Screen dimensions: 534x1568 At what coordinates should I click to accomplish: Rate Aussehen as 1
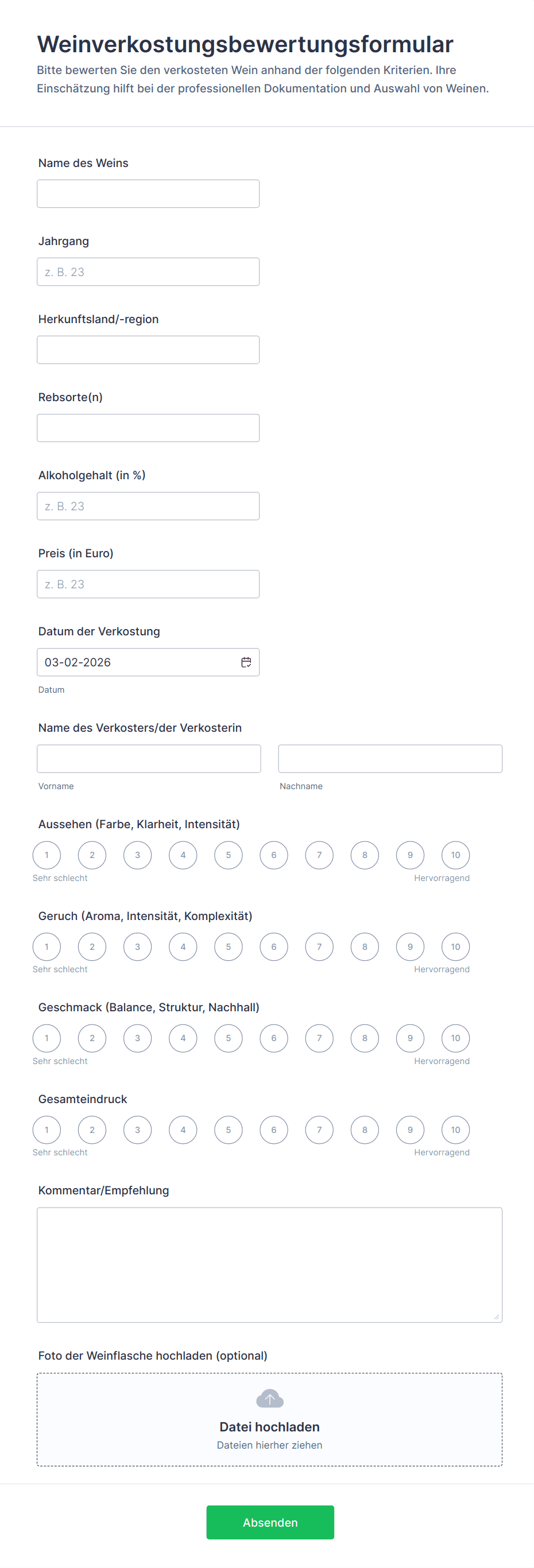[x=47, y=855]
